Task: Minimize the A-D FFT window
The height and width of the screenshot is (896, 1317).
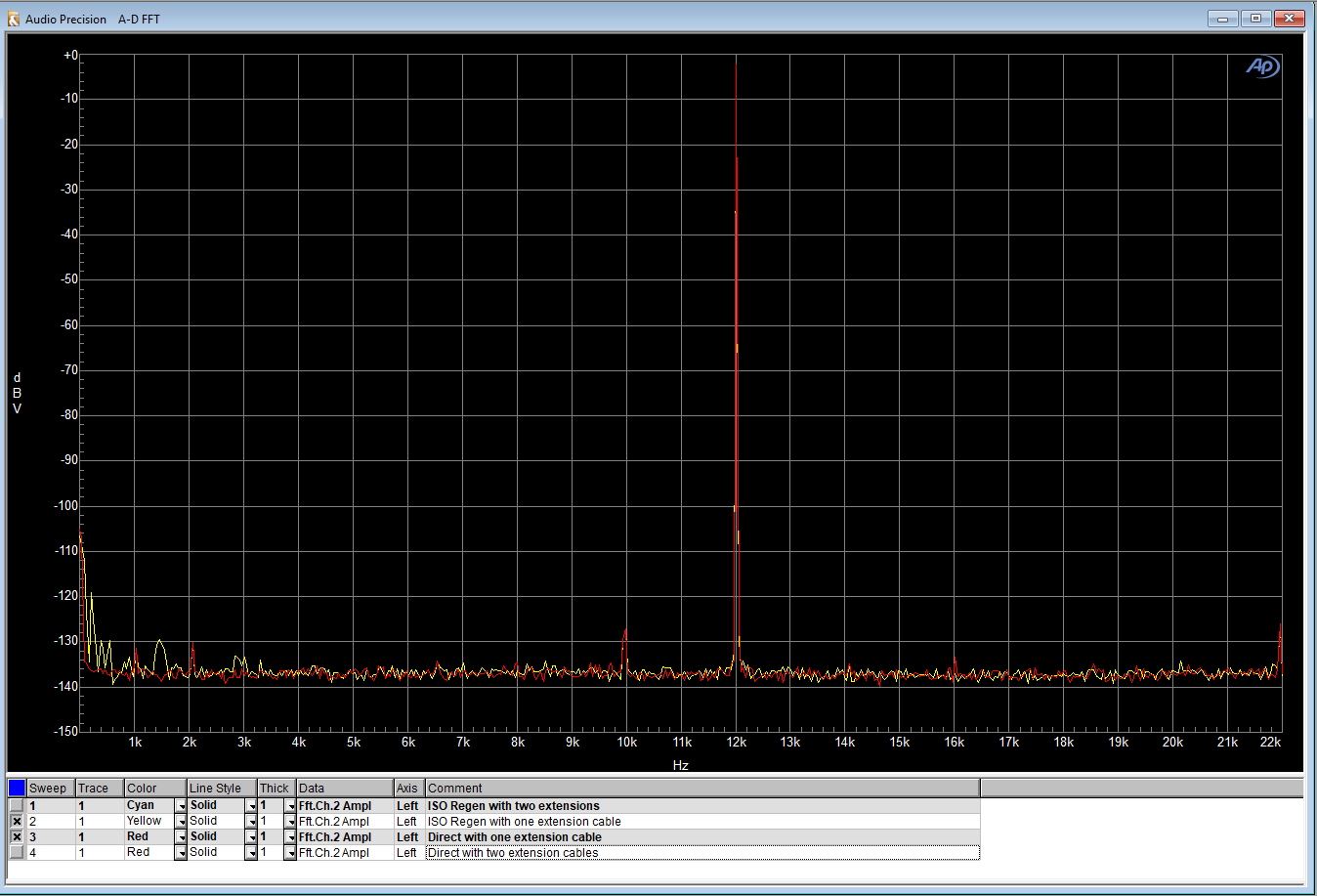Action: pos(1222,19)
